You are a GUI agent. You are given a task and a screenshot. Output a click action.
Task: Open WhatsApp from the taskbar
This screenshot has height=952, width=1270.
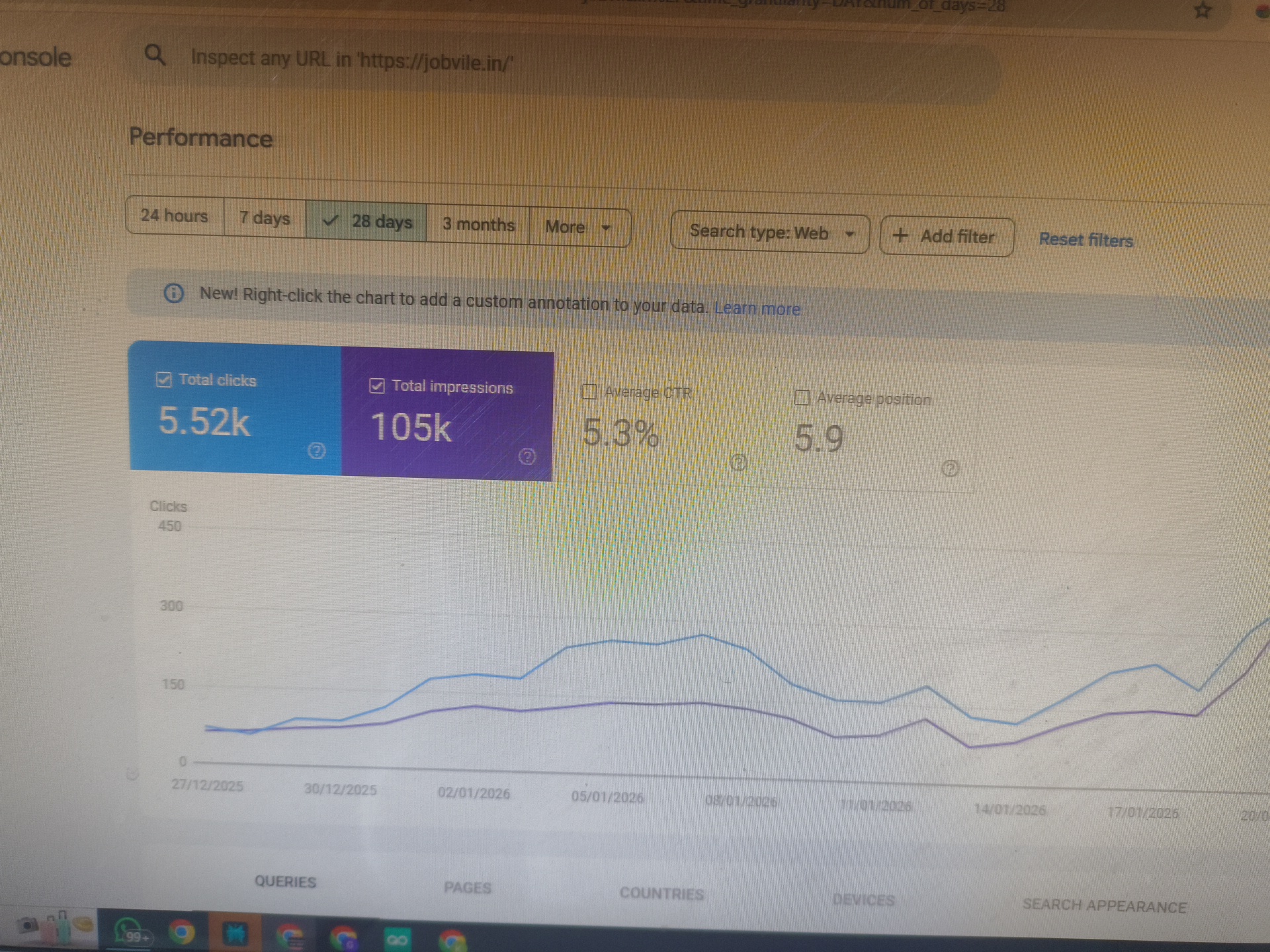(129, 933)
